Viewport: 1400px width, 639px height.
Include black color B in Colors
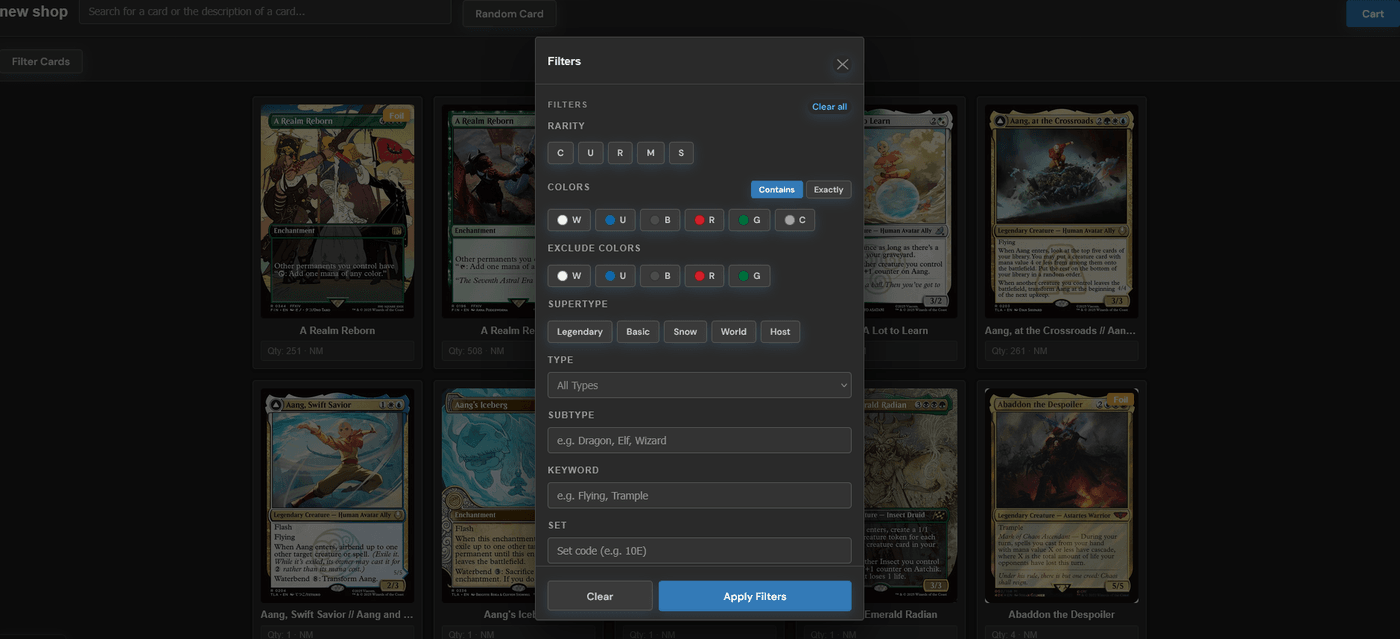point(660,220)
